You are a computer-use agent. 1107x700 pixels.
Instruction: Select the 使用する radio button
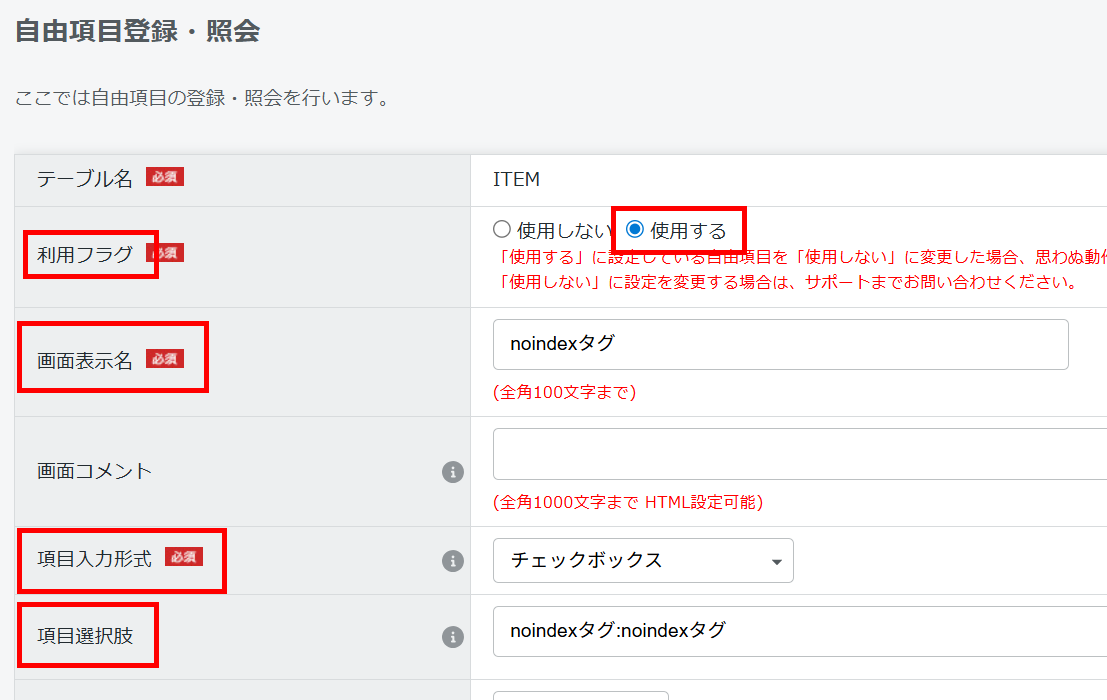(x=635, y=229)
